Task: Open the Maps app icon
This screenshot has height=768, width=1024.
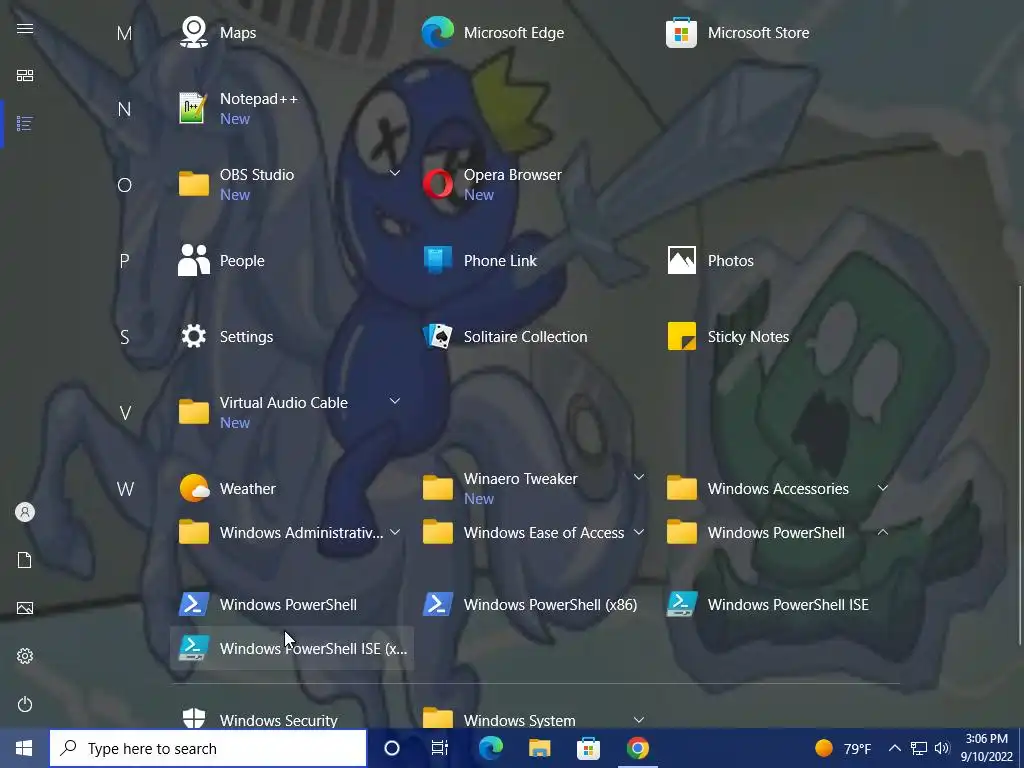Action: point(193,33)
